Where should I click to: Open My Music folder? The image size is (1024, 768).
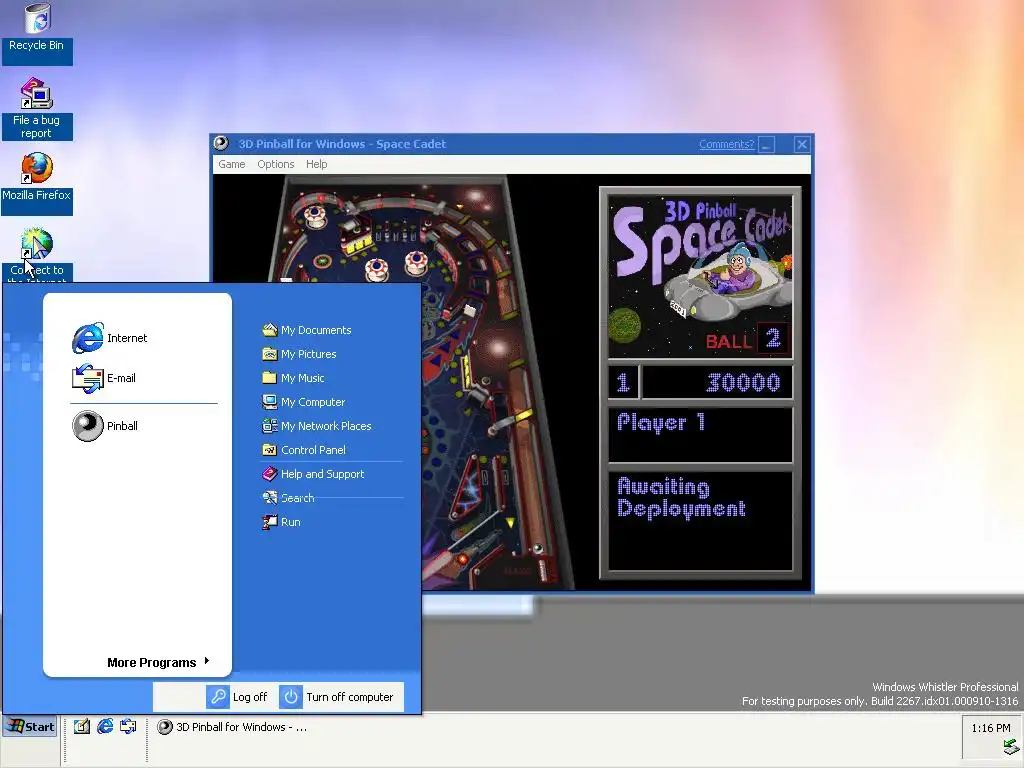[x=293, y=377]
